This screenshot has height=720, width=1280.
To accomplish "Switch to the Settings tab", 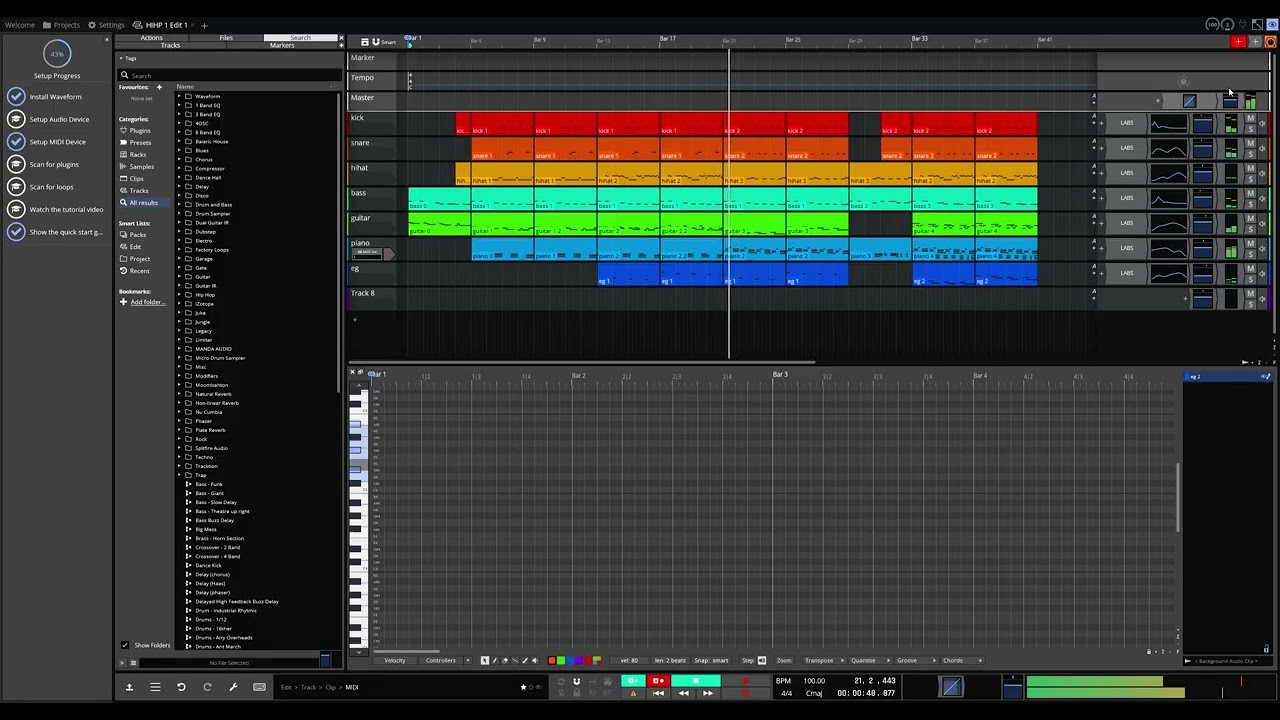I will (x=106, y=25).
